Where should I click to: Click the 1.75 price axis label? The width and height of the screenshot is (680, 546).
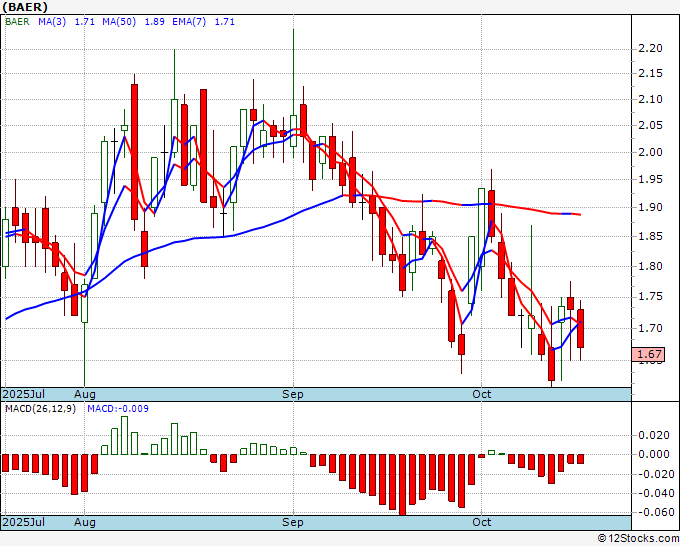tap(651, 297)
